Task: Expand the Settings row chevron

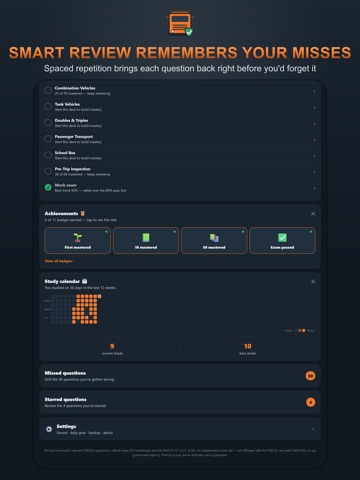Action: click(313, 429)
